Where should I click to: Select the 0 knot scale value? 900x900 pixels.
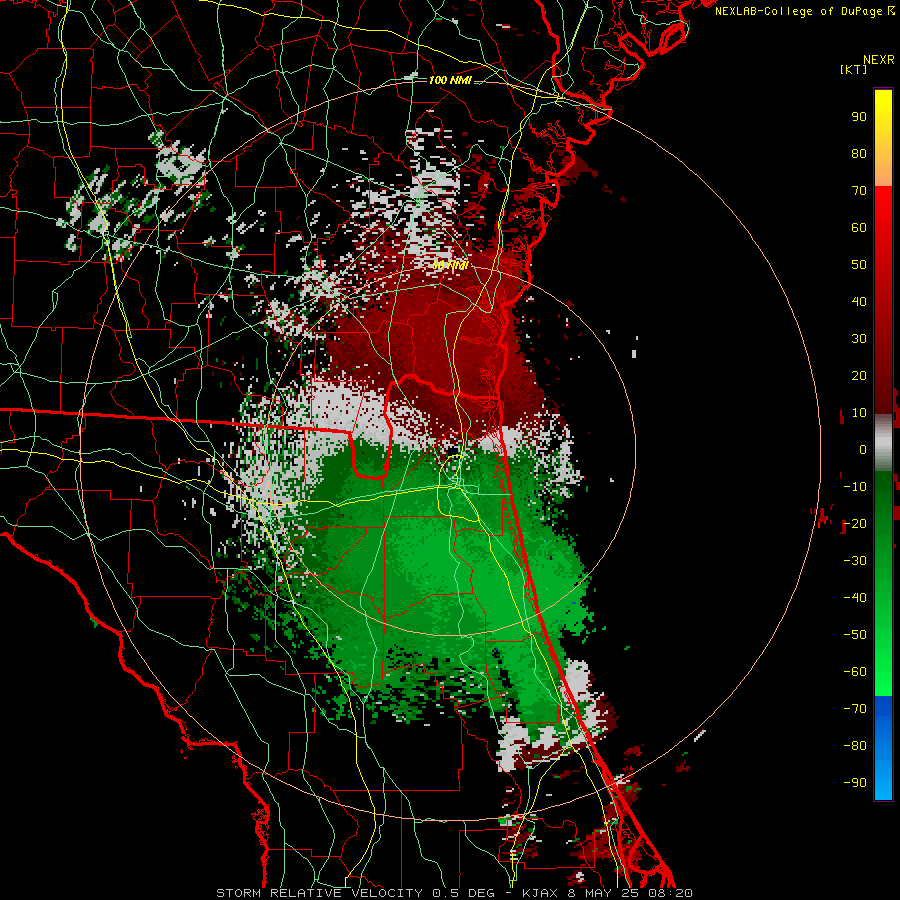pyautogui.click(x=863, y=450)
